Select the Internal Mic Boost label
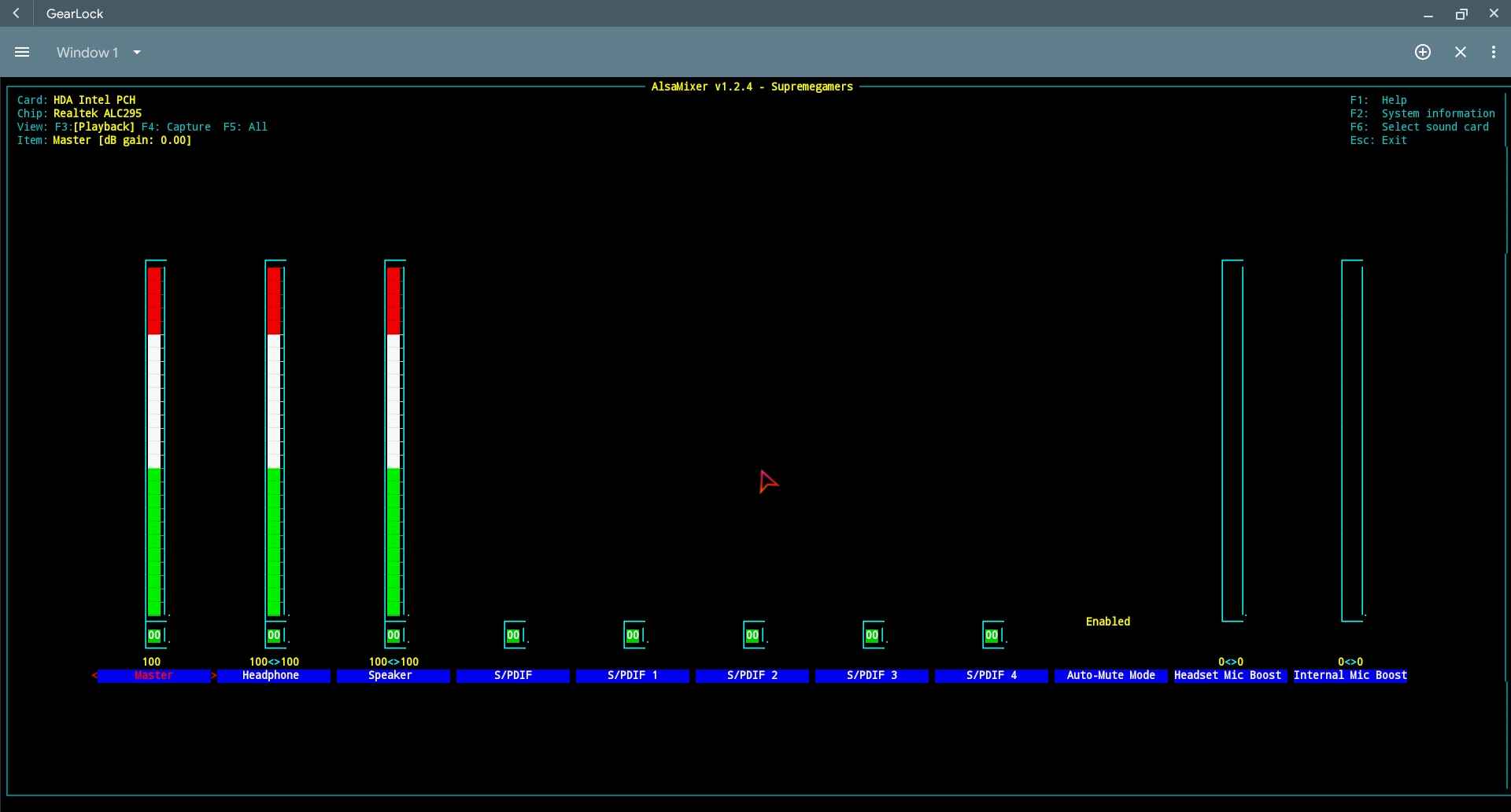 [x=1350, y=675]
